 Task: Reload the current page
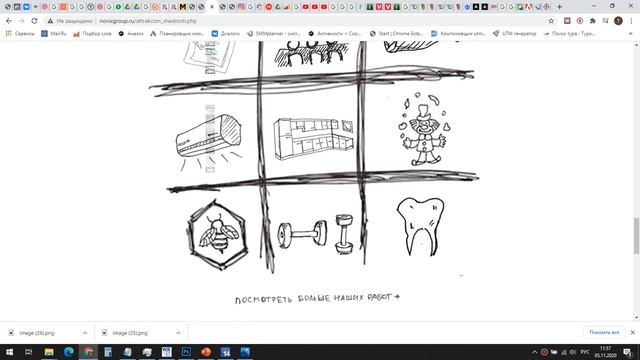pyautogui.click(x=34, y=21)
